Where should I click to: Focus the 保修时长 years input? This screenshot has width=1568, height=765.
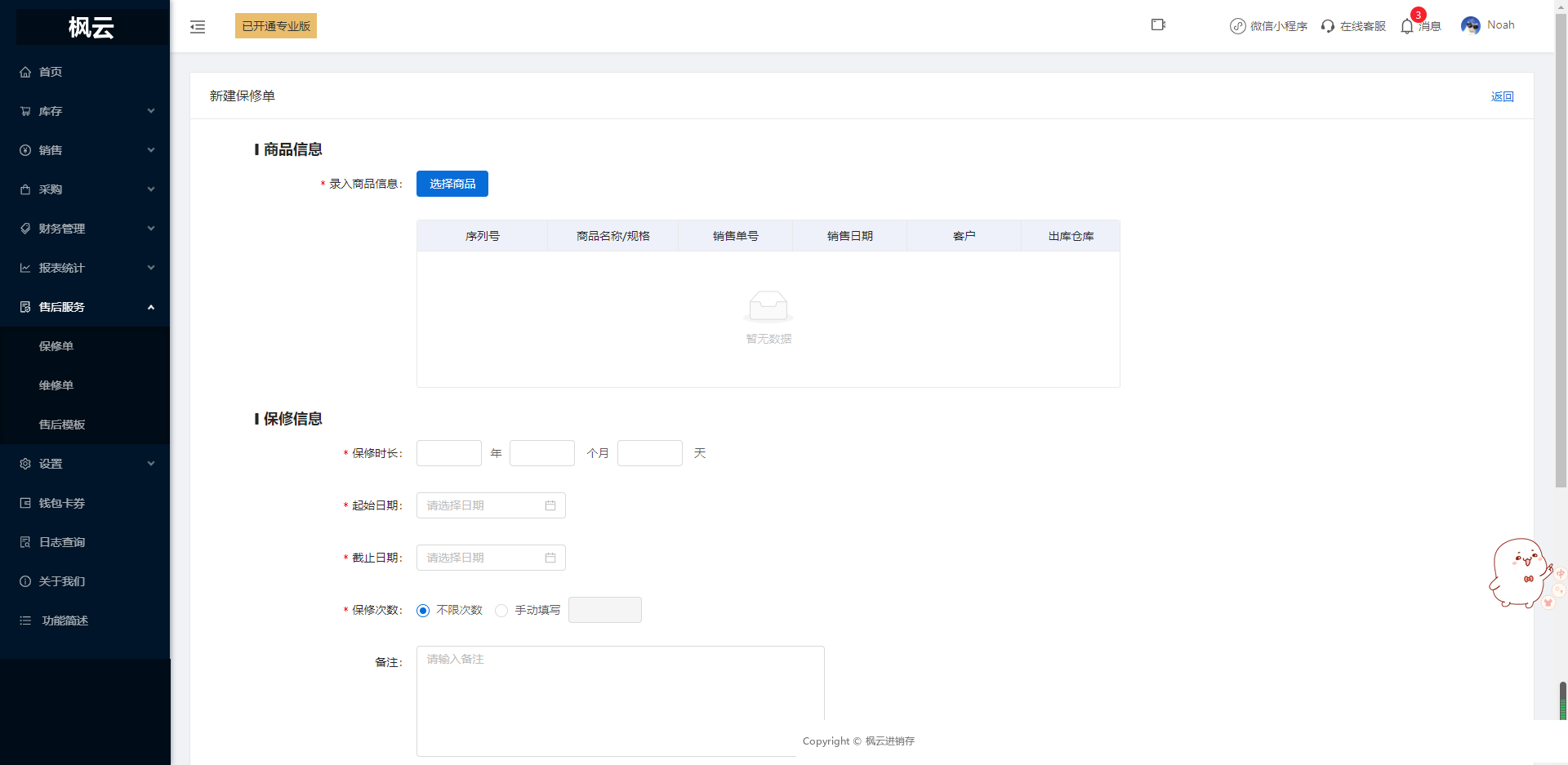(449, 453)
